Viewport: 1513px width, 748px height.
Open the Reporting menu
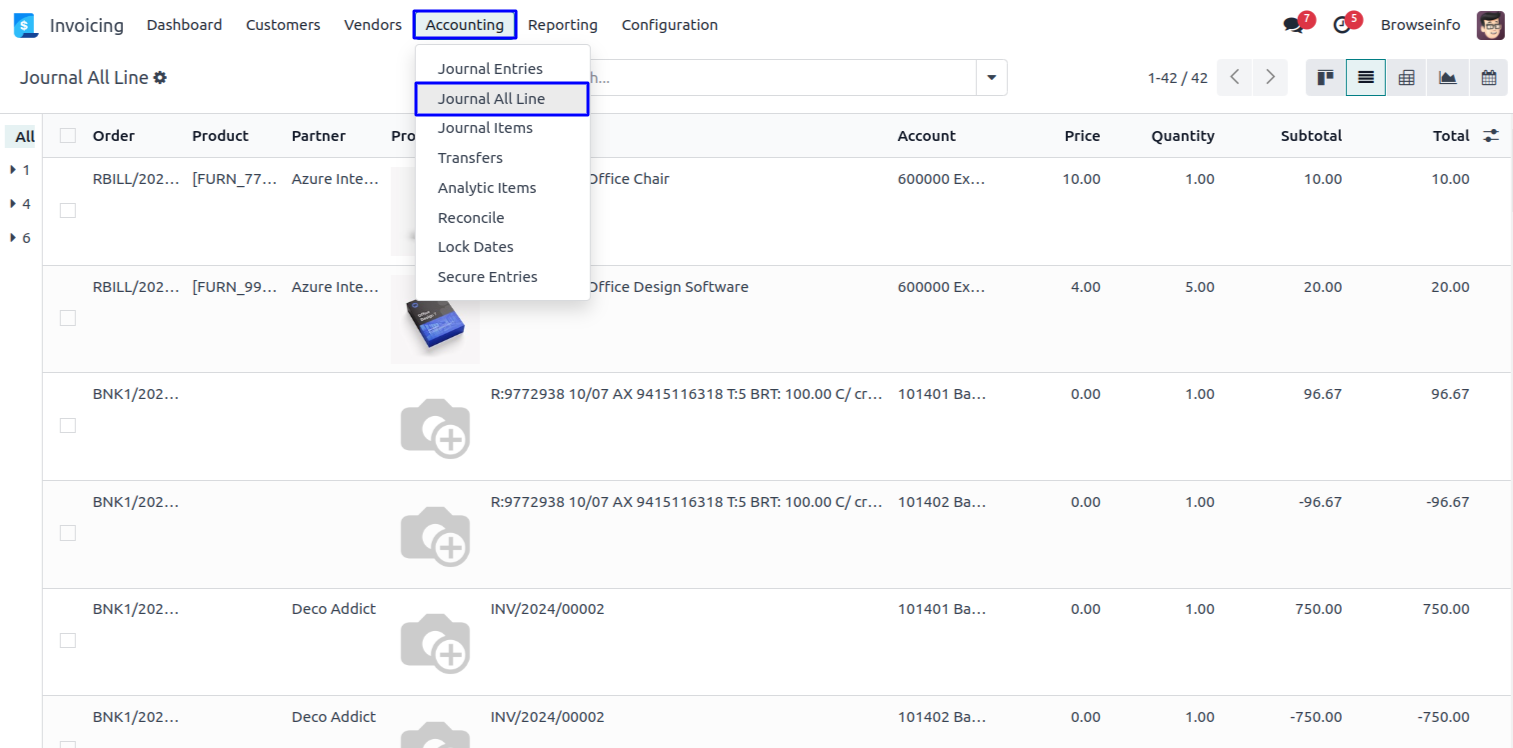(x=563, y=25)
